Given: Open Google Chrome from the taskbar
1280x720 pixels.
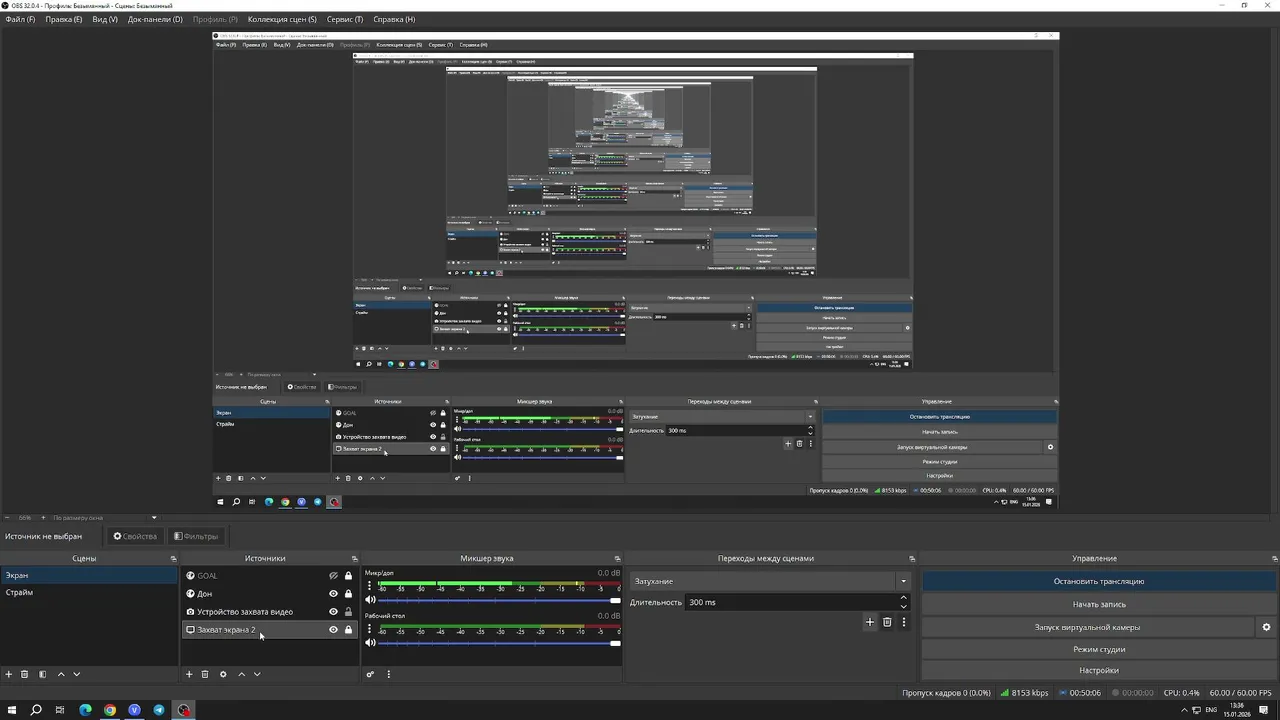Looking at the screenshot, I should tap(110, 710).
